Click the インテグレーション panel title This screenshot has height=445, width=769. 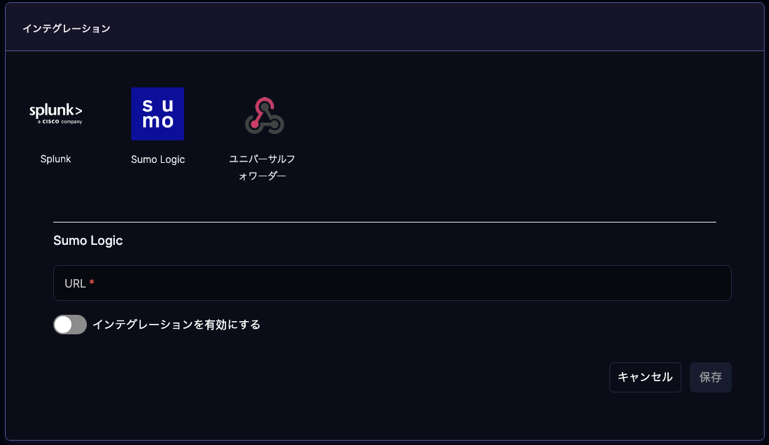(66, 28)
